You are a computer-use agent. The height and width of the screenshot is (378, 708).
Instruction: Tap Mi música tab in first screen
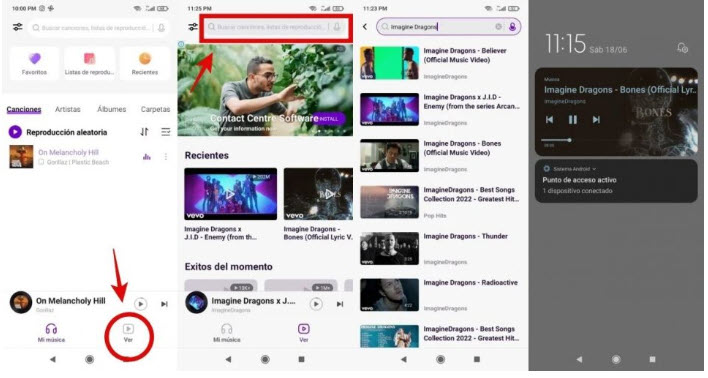coord(51,333)
